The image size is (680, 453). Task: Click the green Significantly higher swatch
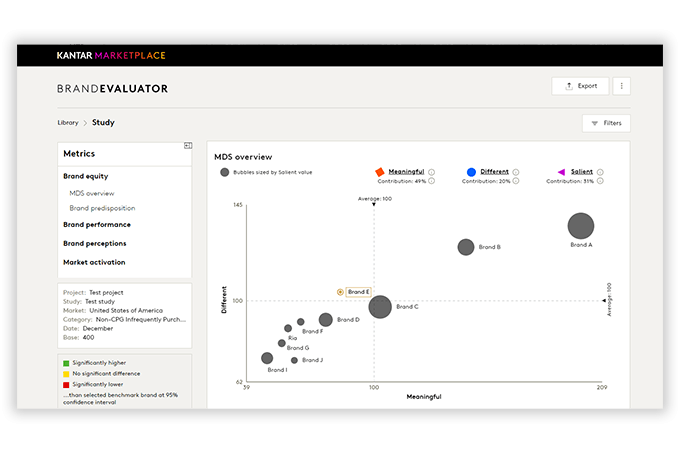point(66,363)
